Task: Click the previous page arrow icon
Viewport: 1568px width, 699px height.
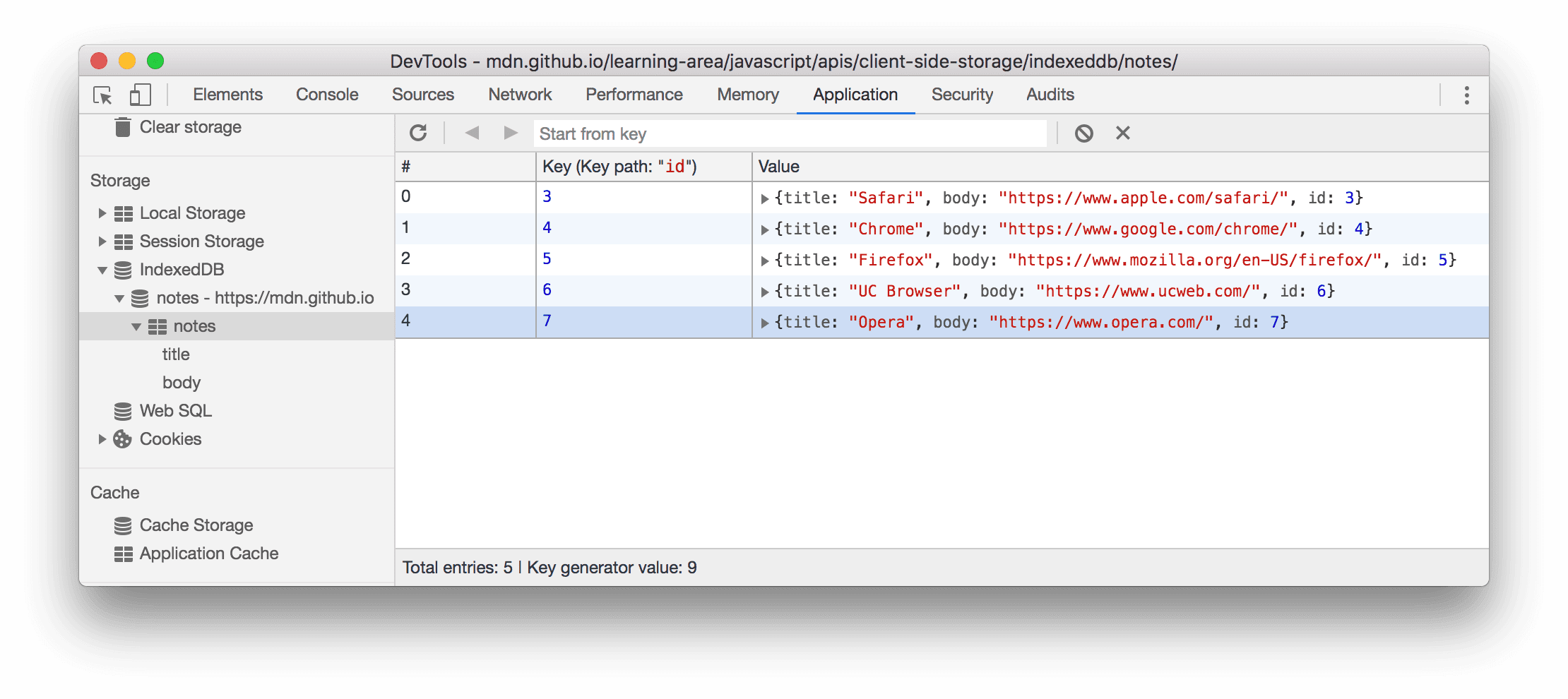Action: coord(473,133)
